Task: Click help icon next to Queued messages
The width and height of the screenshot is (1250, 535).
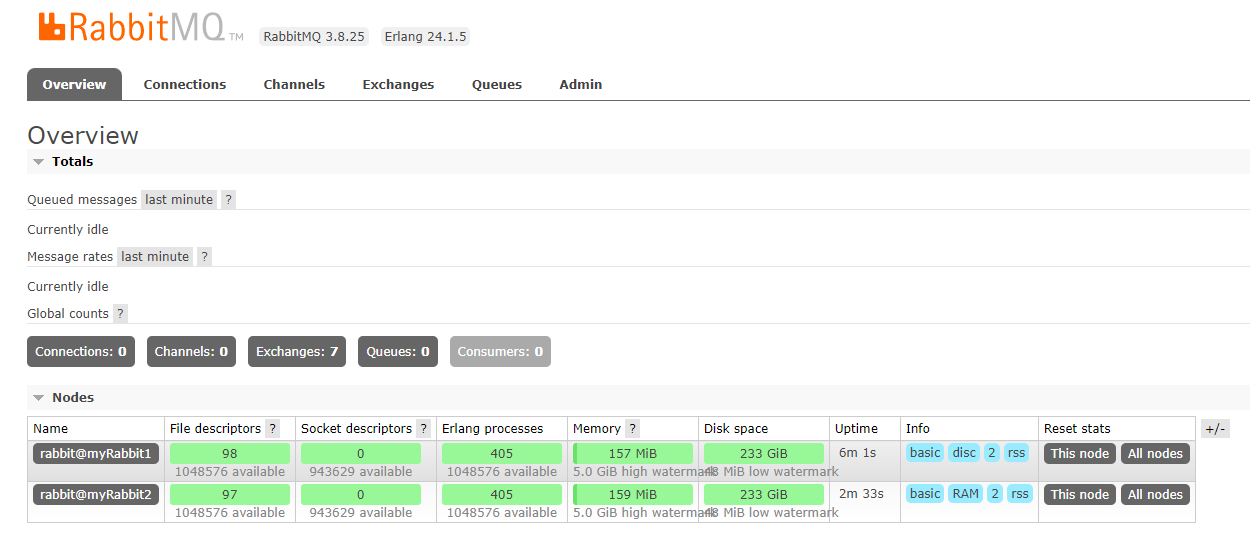Action: (x=228, y=200)
